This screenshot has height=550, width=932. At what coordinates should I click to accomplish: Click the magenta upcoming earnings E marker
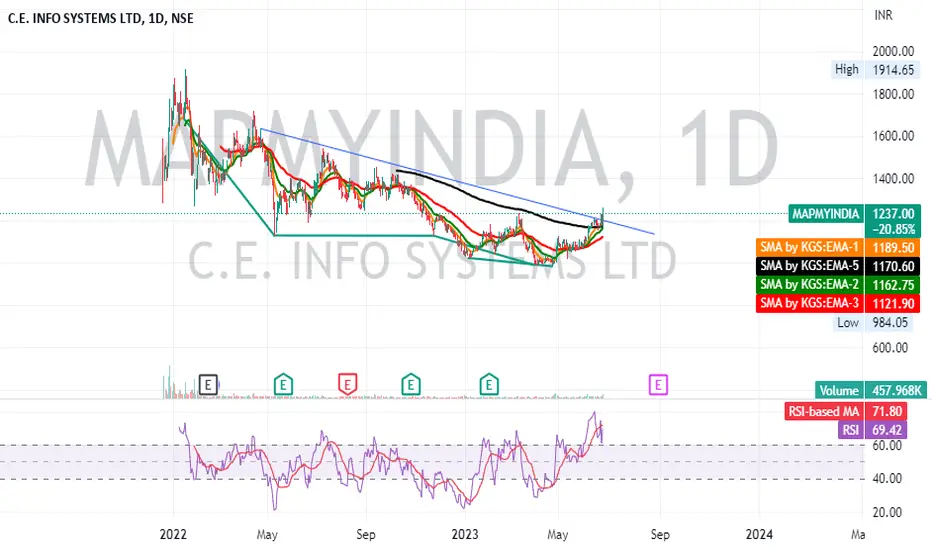point(658,385)
